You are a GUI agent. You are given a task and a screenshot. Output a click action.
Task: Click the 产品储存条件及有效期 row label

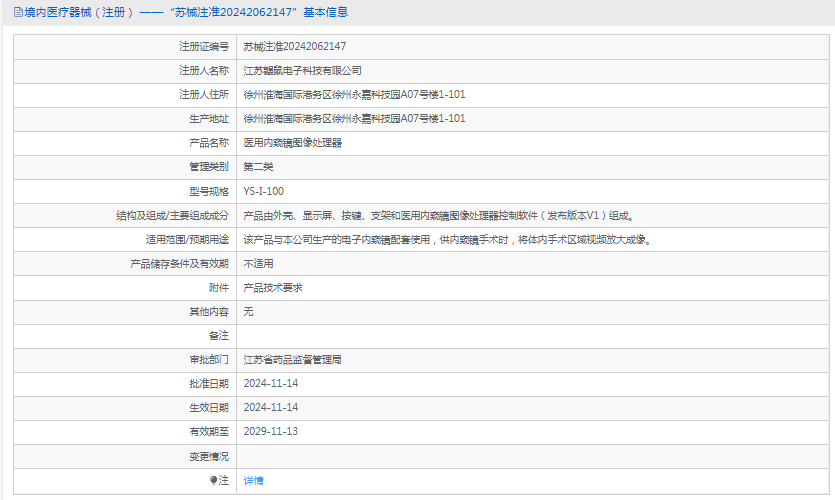[x=179, y=264]
